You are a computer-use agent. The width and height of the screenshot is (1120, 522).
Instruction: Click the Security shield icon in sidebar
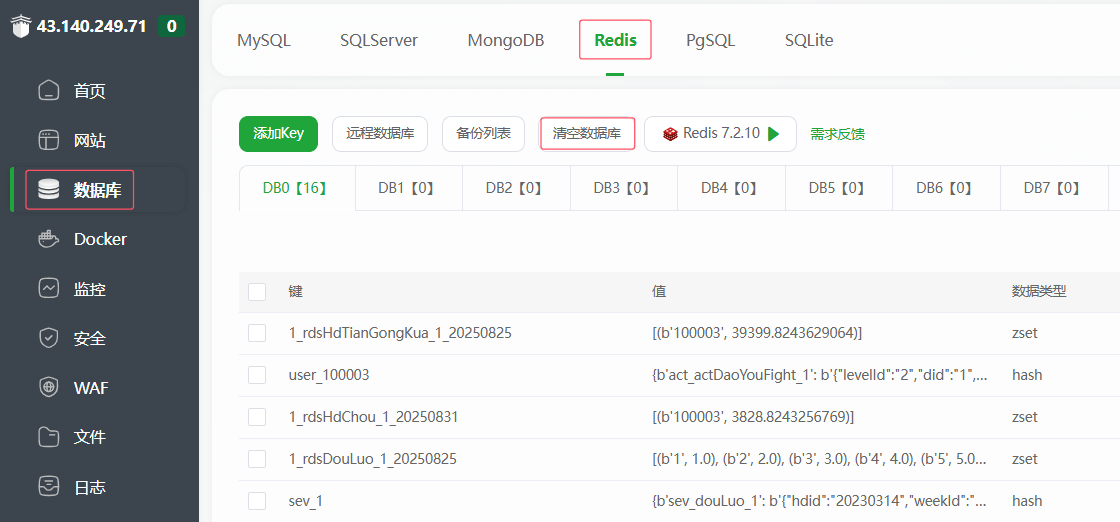pos(48,338)
